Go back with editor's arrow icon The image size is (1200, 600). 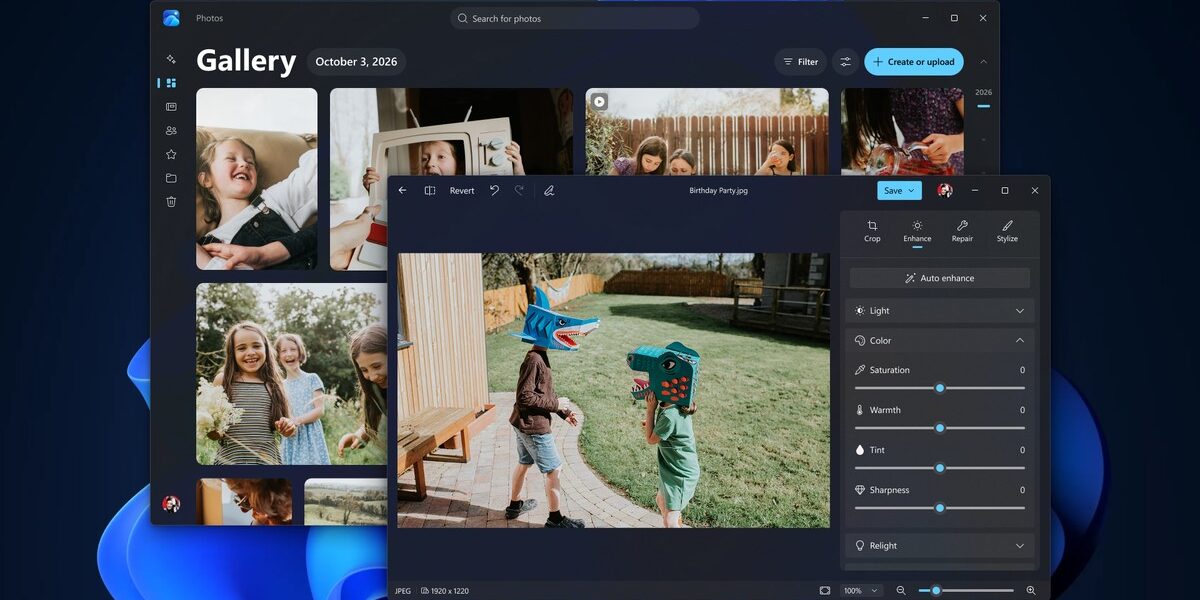coord(403,190)
